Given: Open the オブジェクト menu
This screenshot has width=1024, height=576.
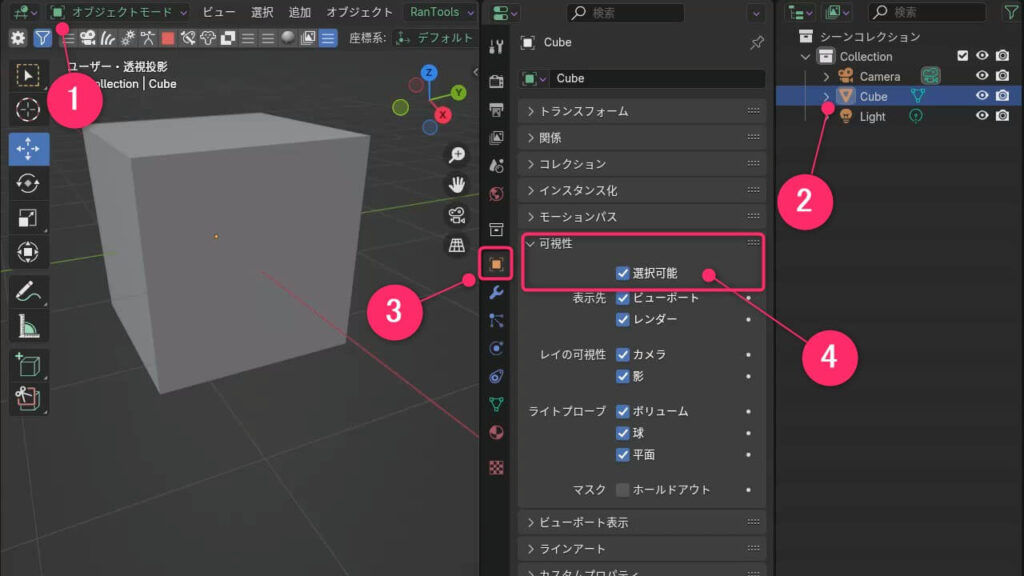Looking at the screenshot, I should coord(360,12).
